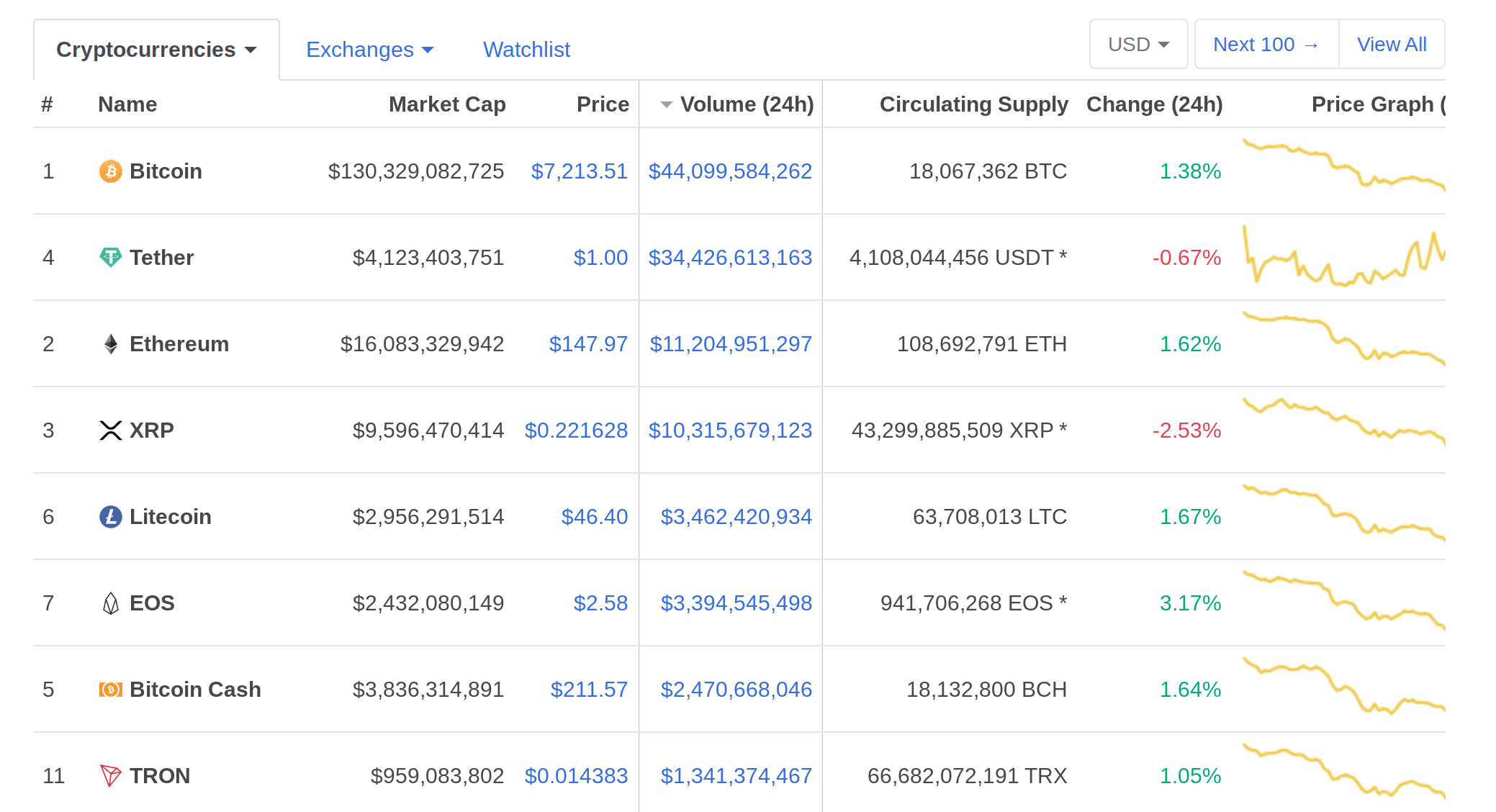Click EOS change 3.17%
This screenshot has height=812, width=1496.
pos(1191,603)
